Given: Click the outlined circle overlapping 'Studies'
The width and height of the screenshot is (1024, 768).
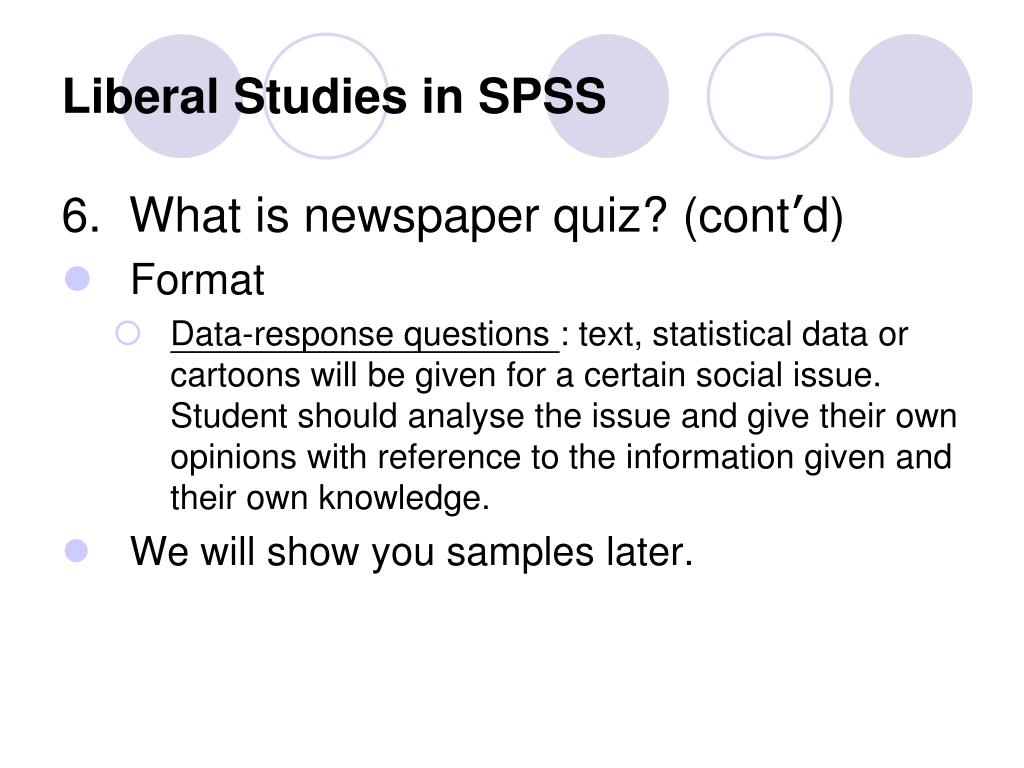Looking at the screenshot, I should point(325,96).
